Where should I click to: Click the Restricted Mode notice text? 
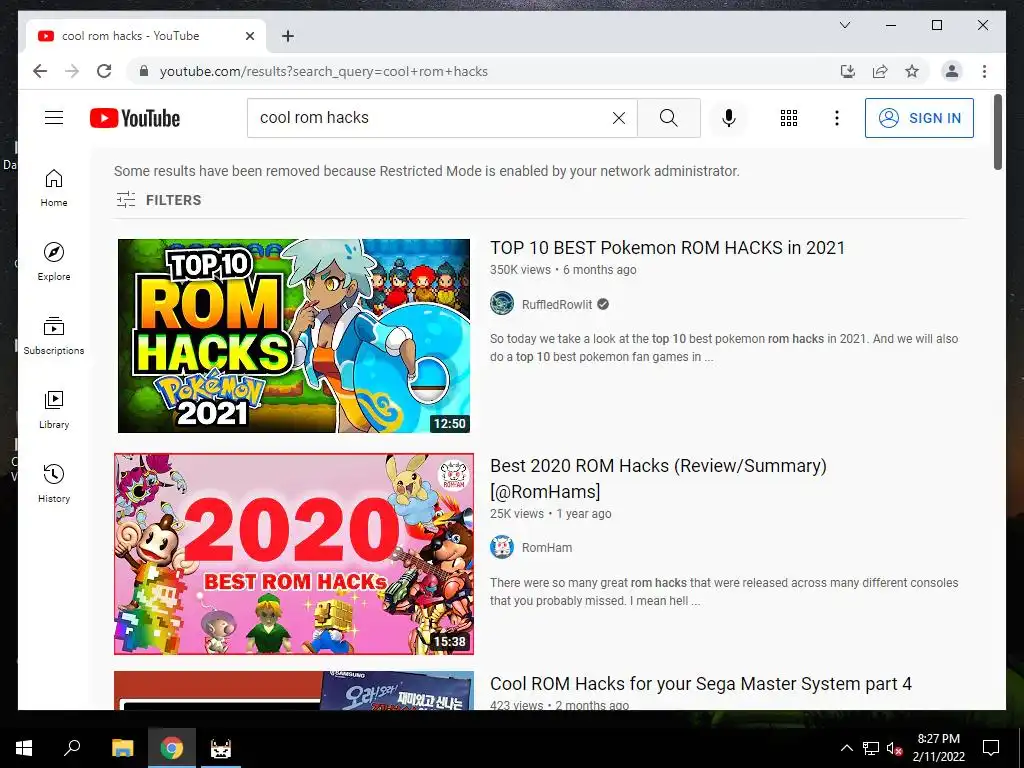426,171
